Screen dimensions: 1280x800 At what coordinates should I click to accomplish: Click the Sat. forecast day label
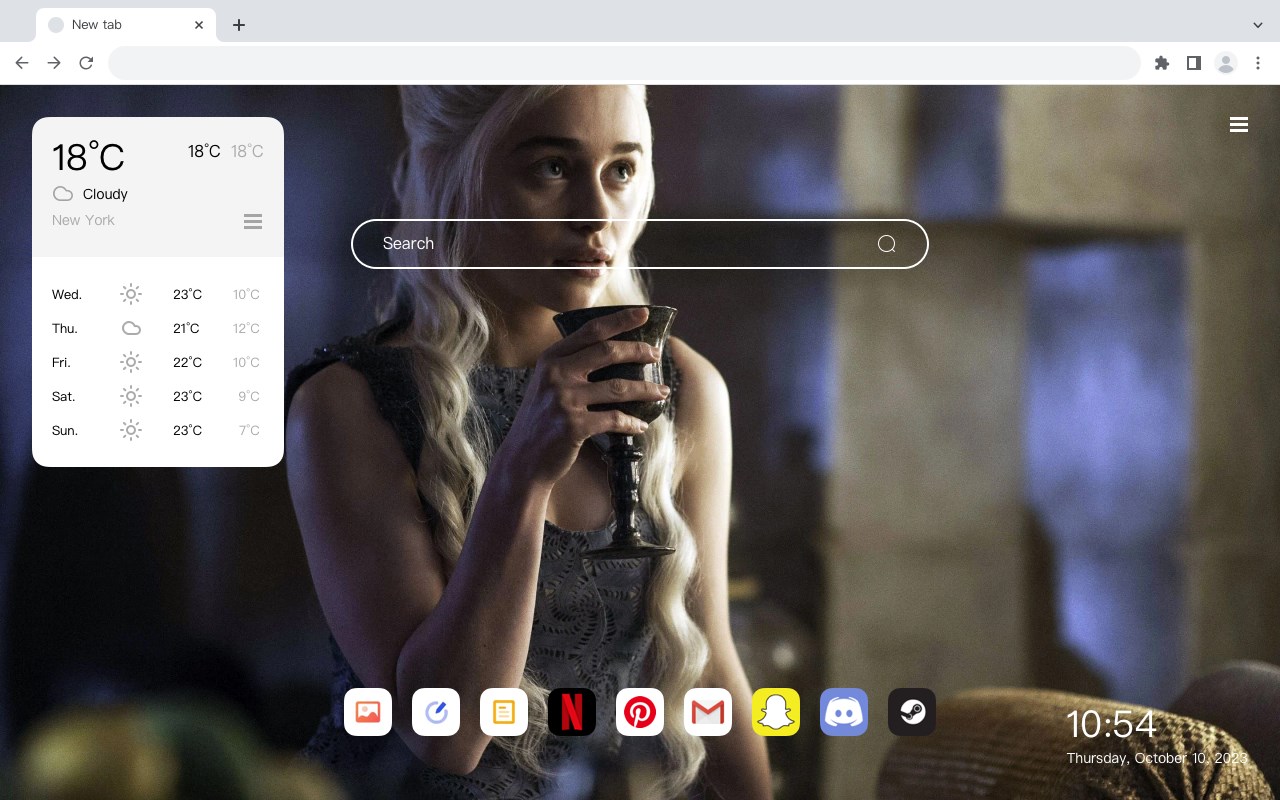[64, 396]
